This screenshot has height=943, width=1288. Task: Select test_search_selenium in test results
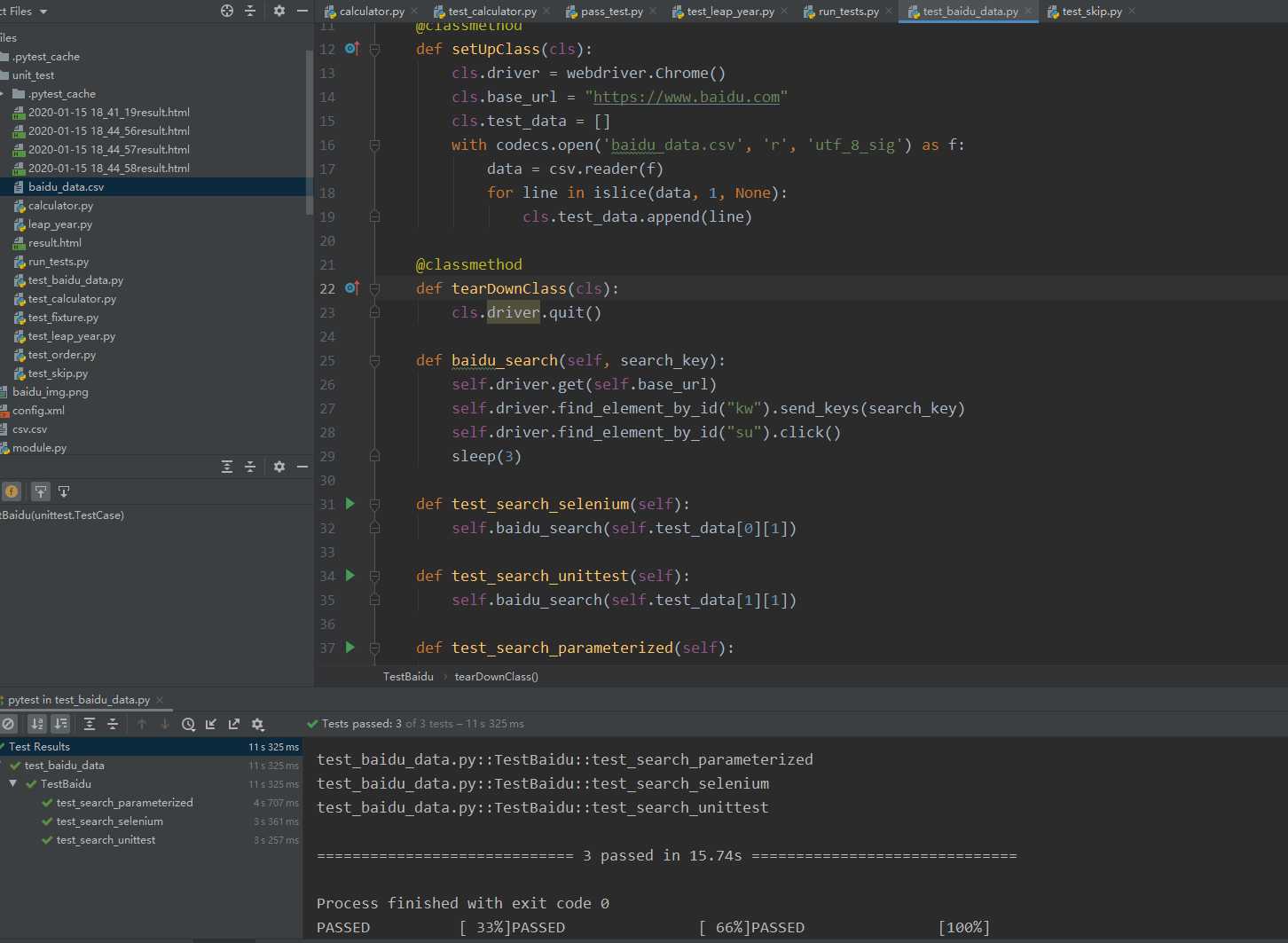(x=109, y=821)
